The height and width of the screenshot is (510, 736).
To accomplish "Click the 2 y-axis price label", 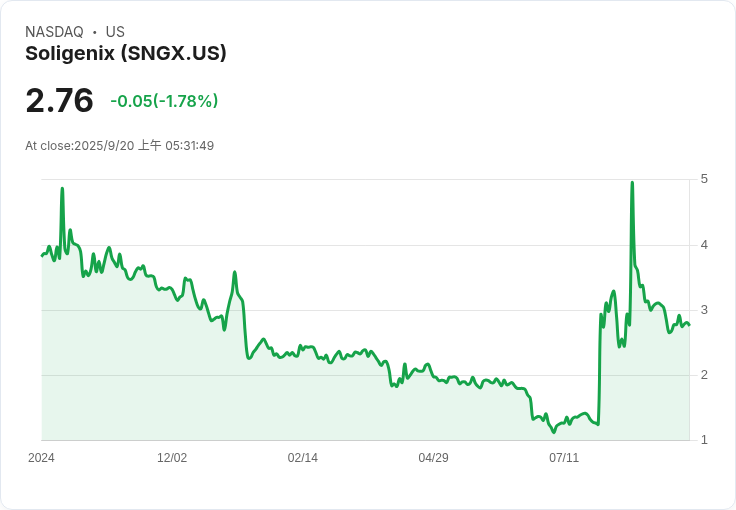I will pos(704,375).
